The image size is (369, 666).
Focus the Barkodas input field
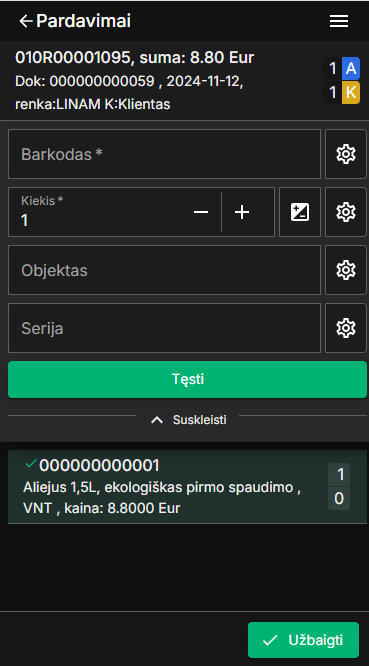pos(164,154)
